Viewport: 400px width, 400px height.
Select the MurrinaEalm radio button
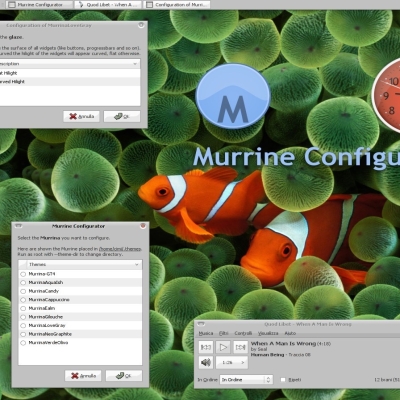(x=23, y=308)
